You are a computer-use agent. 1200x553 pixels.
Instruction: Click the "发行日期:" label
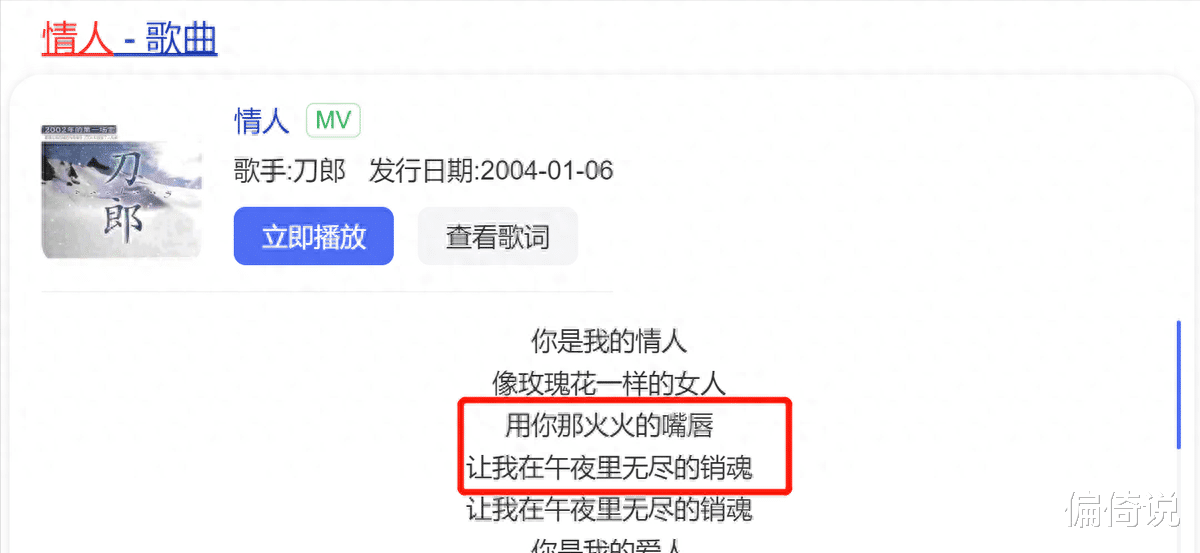tap(425, 171)
